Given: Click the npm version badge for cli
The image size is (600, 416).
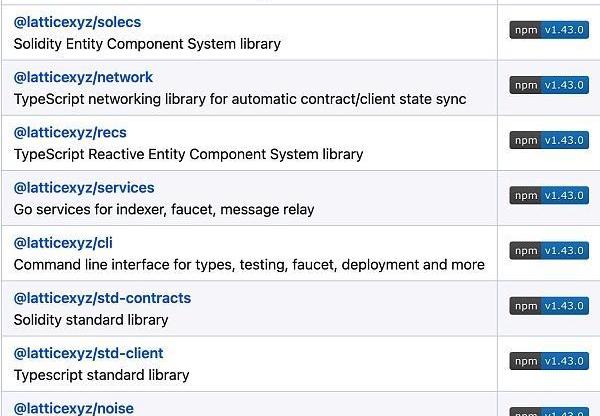Looking at the screenshot, I should [549, 251].
